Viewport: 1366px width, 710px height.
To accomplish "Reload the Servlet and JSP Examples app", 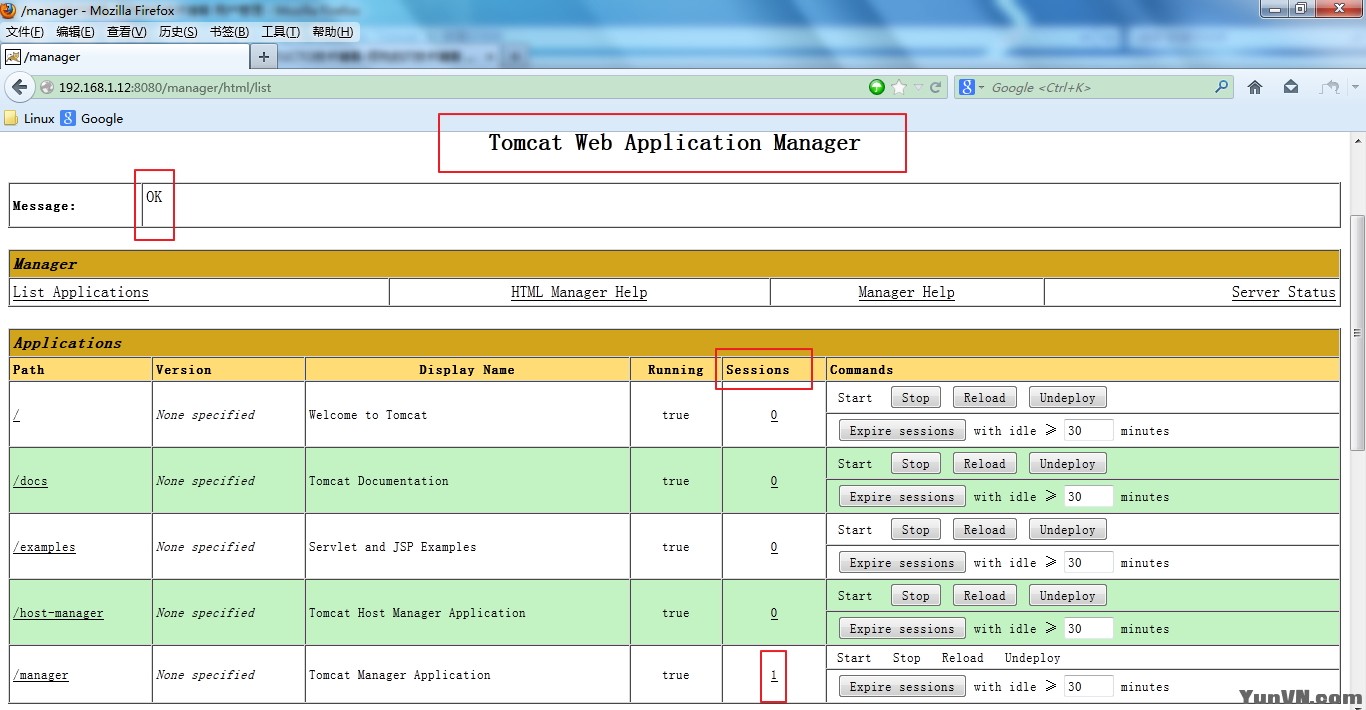I will tap(985, 530).
